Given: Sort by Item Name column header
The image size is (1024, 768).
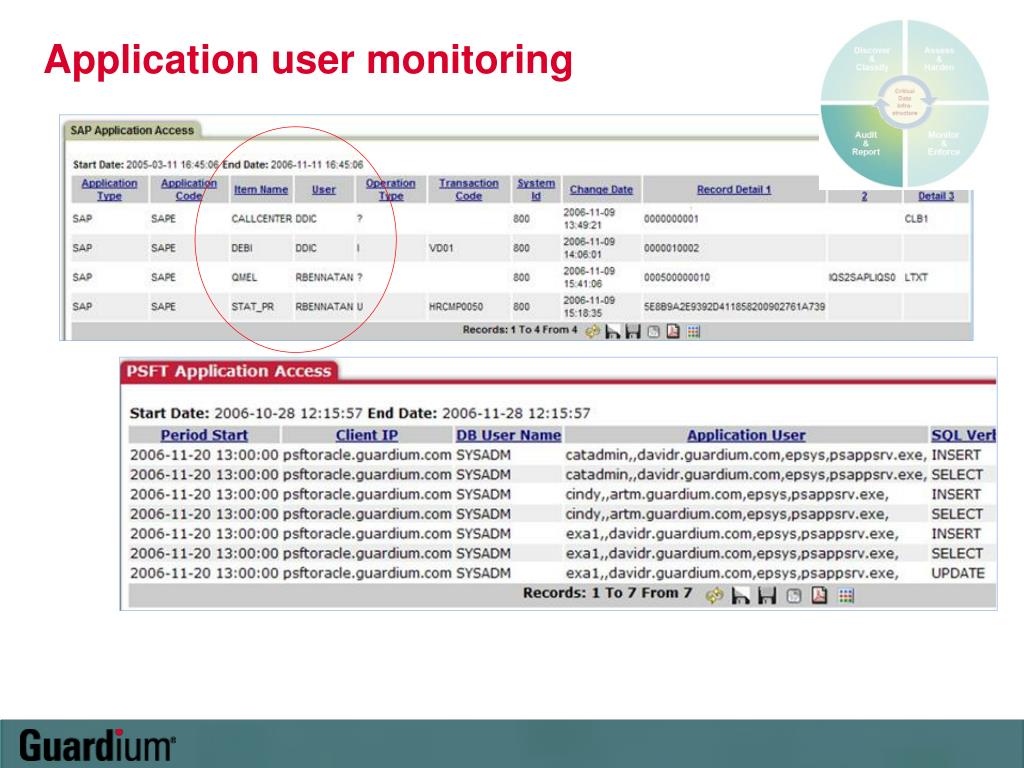Looking at the screenshot, I should (x=261, y=189).
